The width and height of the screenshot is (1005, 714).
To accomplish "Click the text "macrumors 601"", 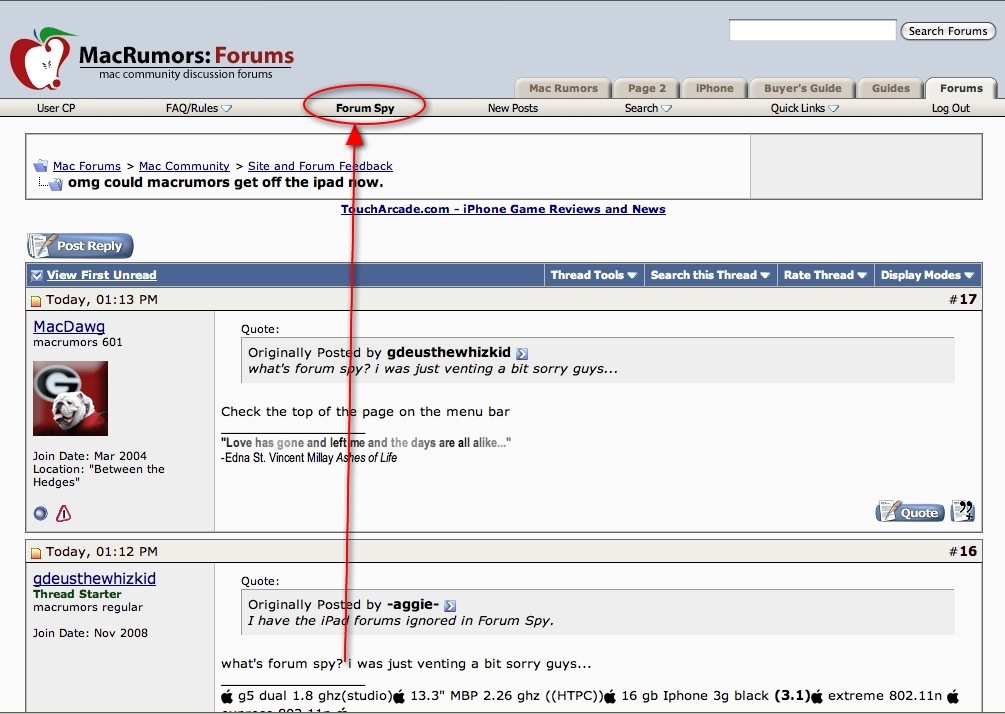I will [x=78, y=342].
